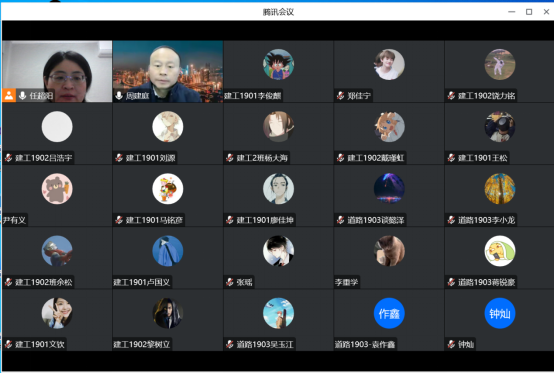554x373 pixels.
Task: Select the blue 作鑫 avatar circle
Action: click(x=389, y=313)
